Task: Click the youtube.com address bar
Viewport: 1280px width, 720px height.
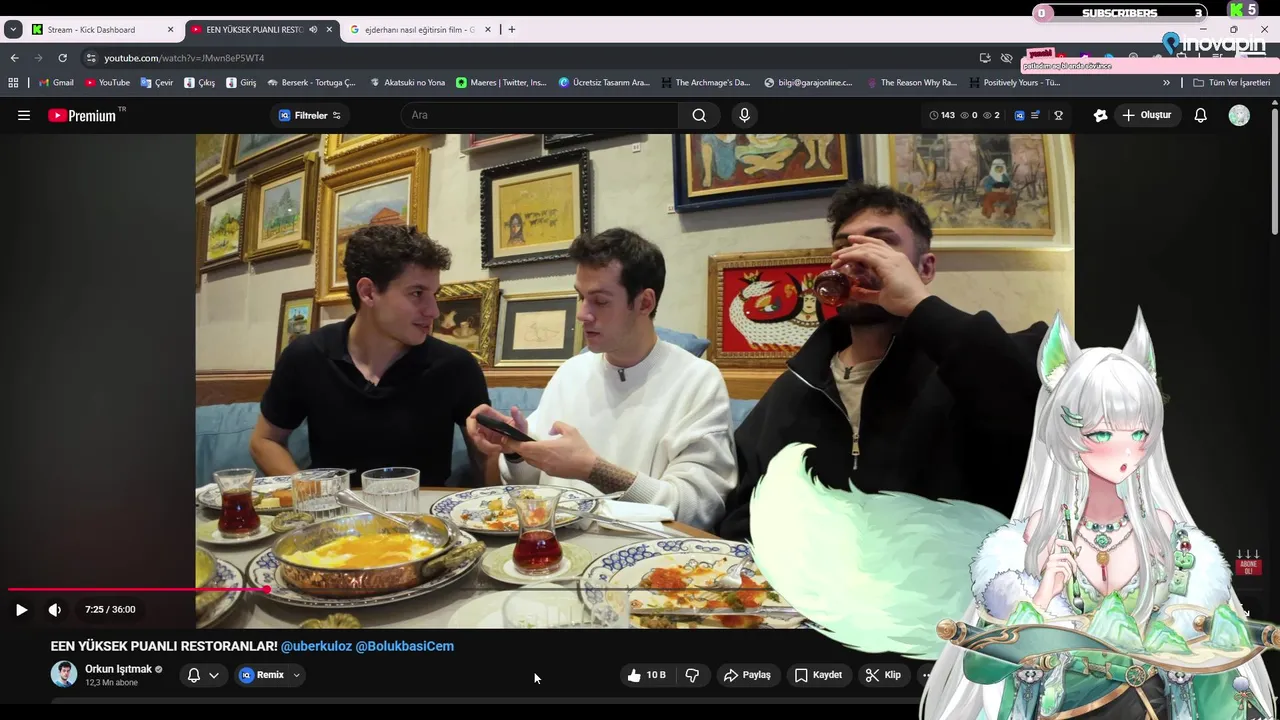Action: 530,58
